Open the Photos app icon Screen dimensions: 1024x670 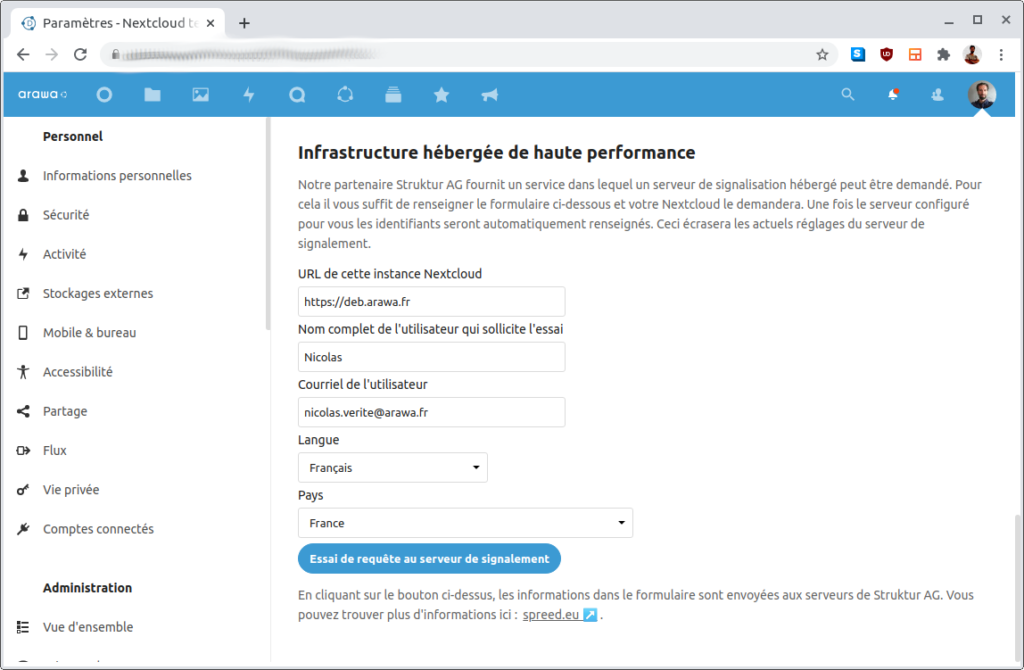pyautogui.click(x=200, y=95)
